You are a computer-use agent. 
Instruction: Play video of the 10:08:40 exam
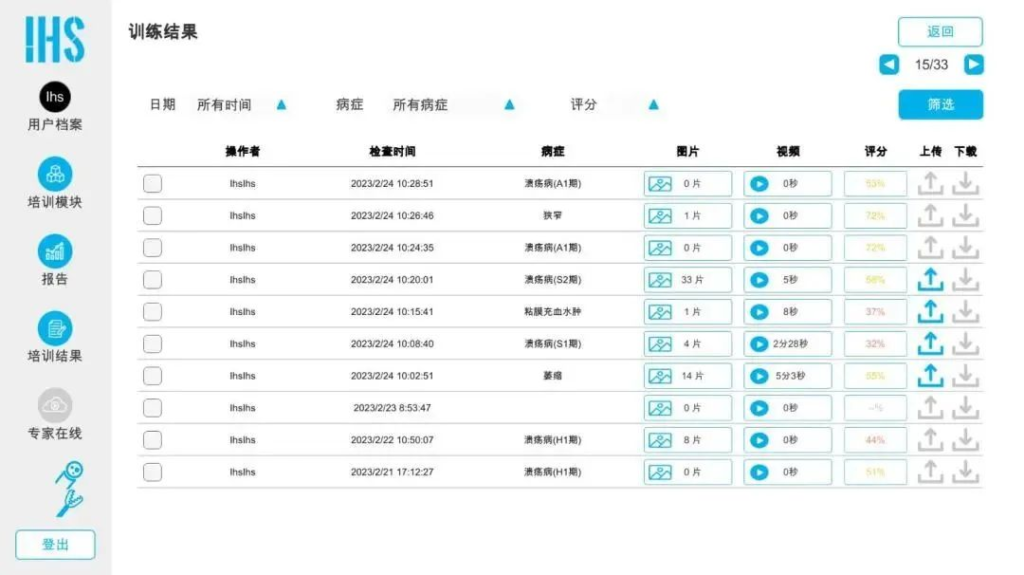(760, 344)
